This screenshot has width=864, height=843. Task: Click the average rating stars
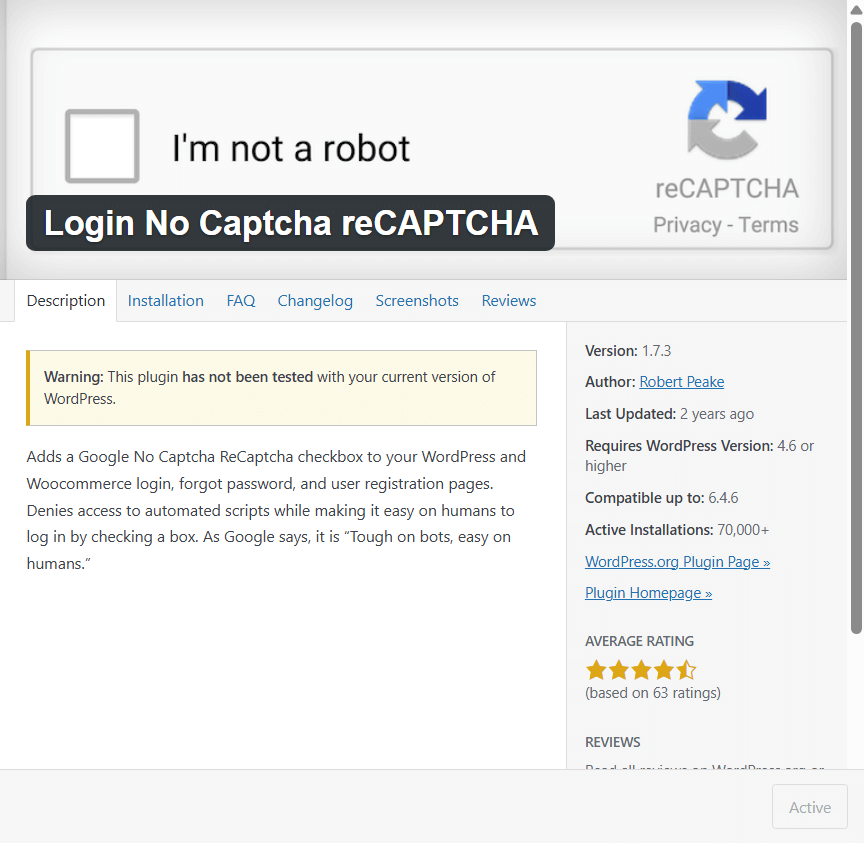(641, 670)
